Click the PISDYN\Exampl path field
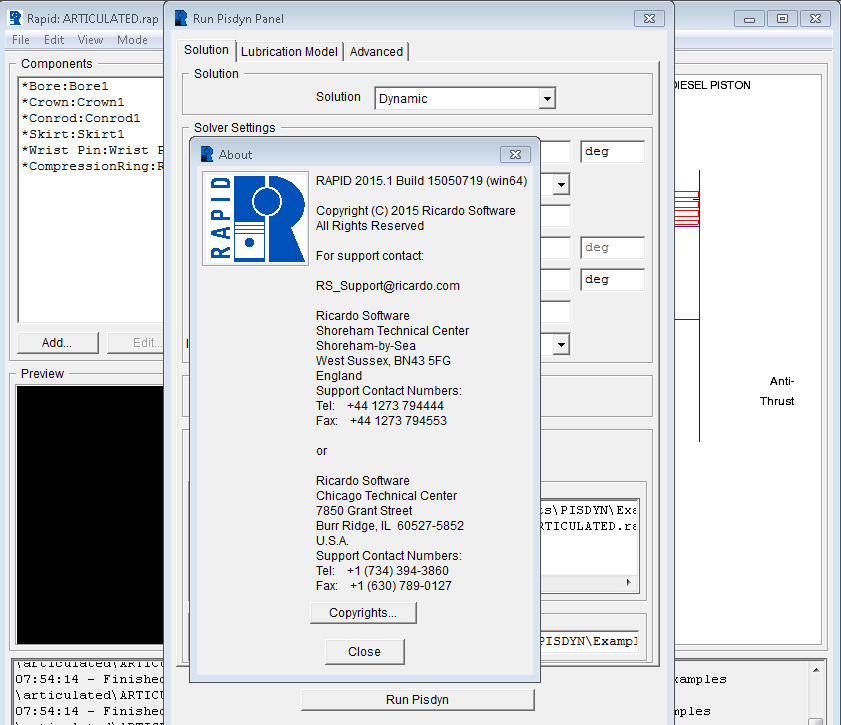The image size is (841, 725). click(x=589, y=641)
